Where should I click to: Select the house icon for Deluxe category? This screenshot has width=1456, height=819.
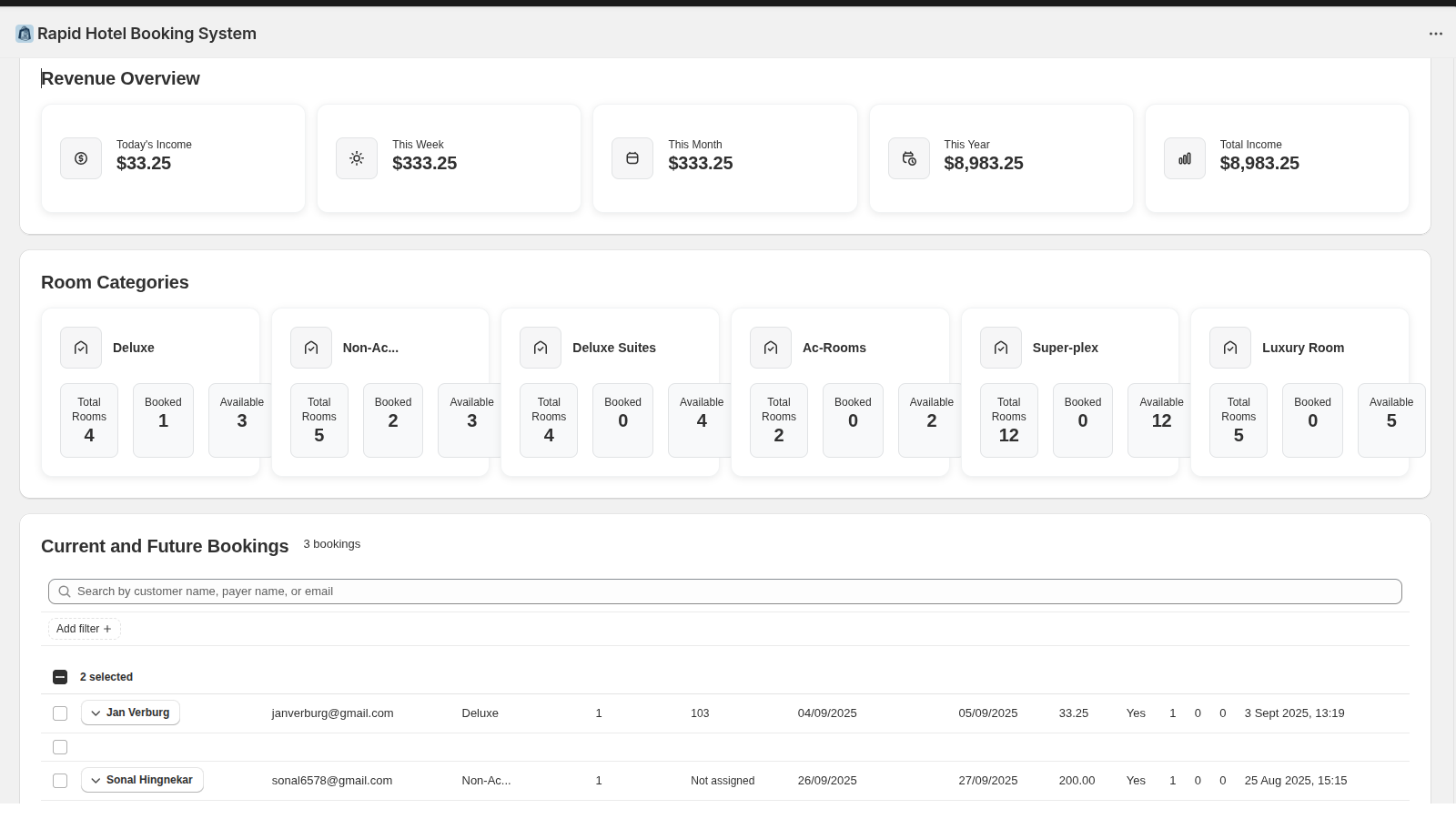click(81, 348)
